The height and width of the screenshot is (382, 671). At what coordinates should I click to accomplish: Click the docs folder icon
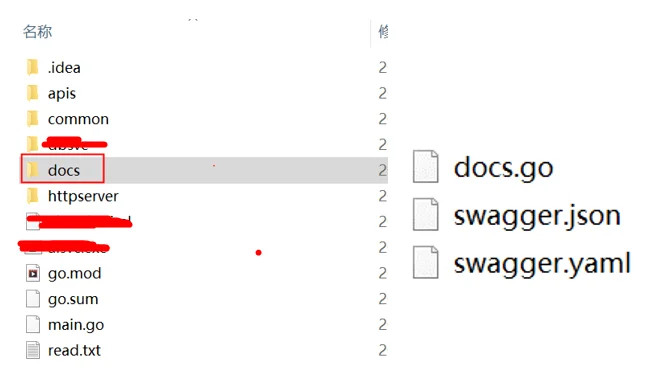pyautogui.click(x=33, y=170)
